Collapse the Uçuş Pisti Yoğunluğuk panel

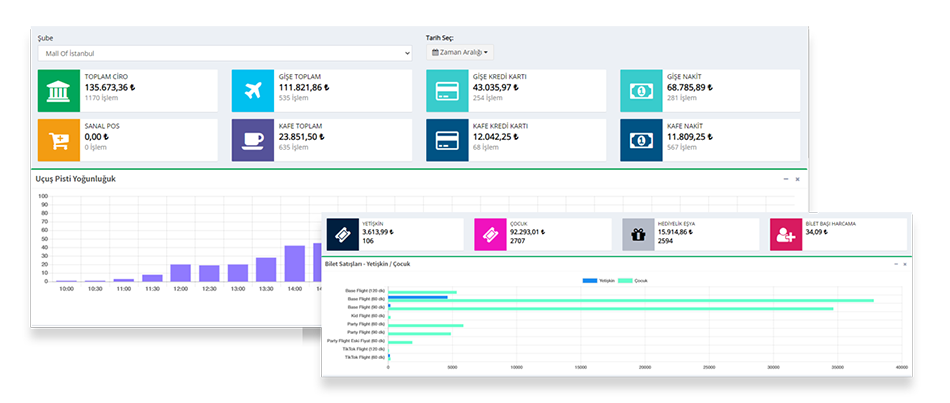pyautogui.click(x=785, y=179)
